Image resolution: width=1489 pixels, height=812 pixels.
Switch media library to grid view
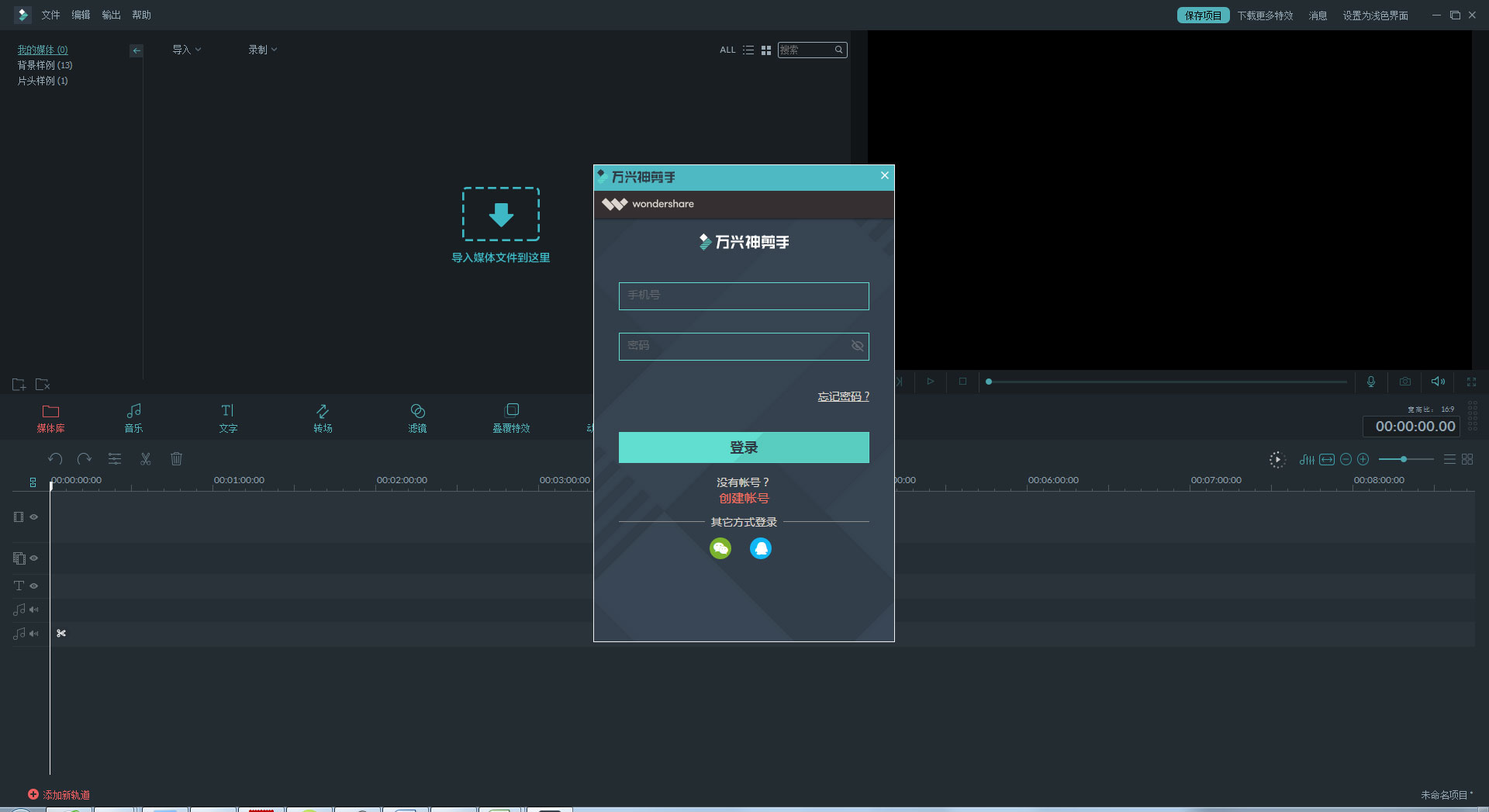click(766, 50)
